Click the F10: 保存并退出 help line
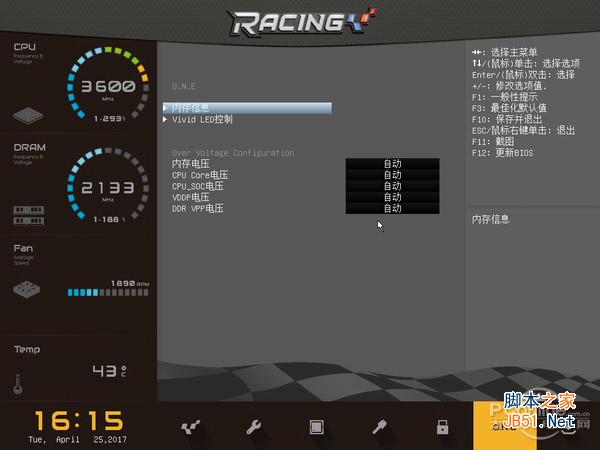This screenshot has width=600, height=450. click(507, 119)
